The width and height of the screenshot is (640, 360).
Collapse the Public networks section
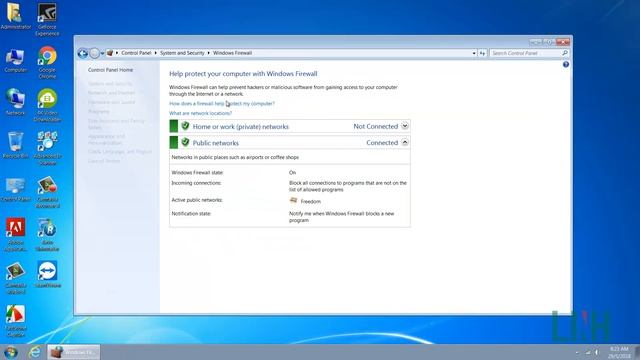[x=404, y=142]
